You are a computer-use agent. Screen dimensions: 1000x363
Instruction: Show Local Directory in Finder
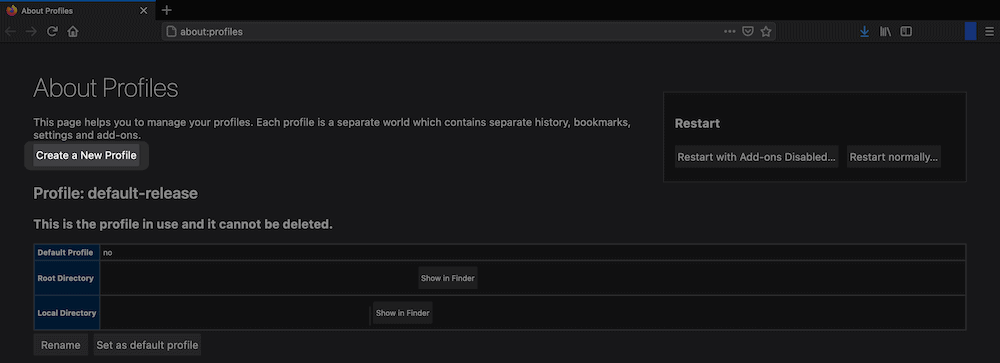402,313
